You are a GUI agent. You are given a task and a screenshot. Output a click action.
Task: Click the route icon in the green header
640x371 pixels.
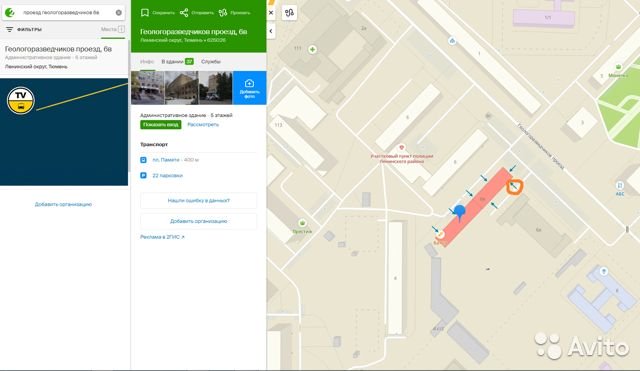tap(223, 13)
